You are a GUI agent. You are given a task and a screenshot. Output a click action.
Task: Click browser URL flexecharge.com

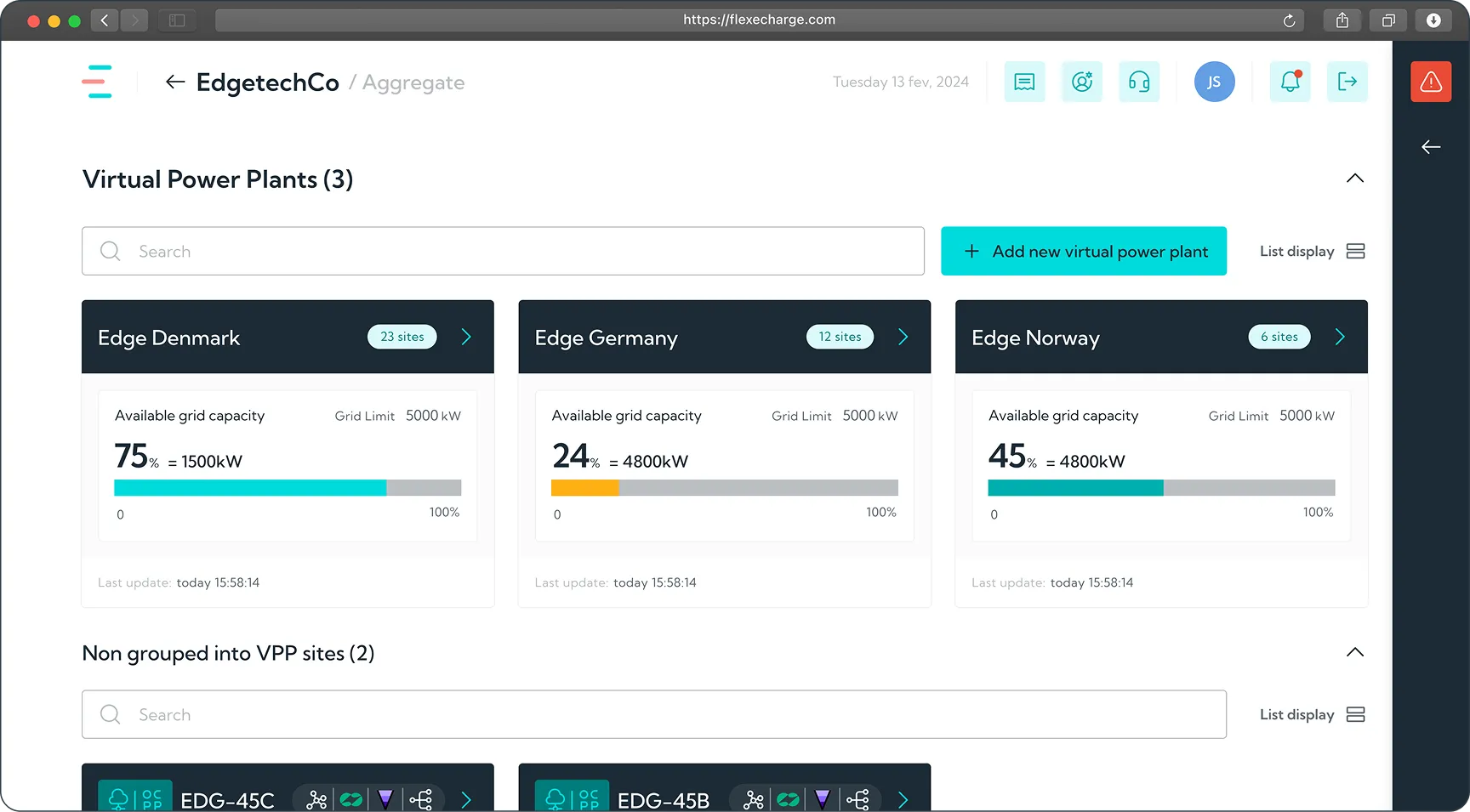tap(759, 20)
